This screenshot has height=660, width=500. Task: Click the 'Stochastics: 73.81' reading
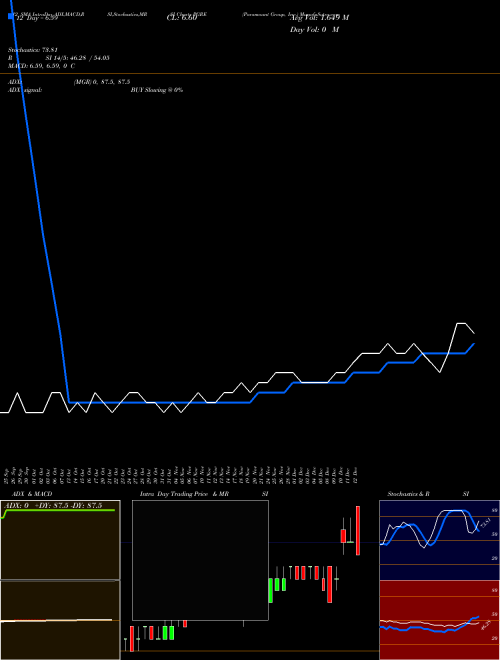(33, 50)
